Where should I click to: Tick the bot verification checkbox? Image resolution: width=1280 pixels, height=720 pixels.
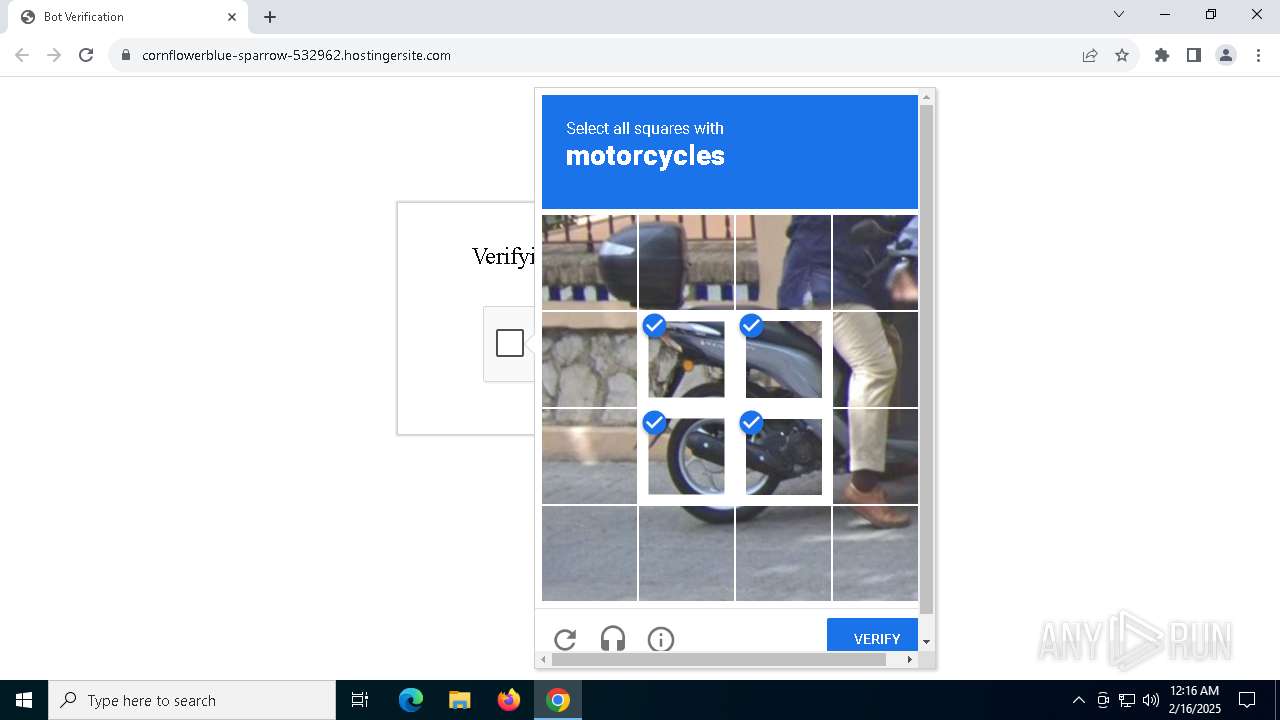tap(510, 343)
